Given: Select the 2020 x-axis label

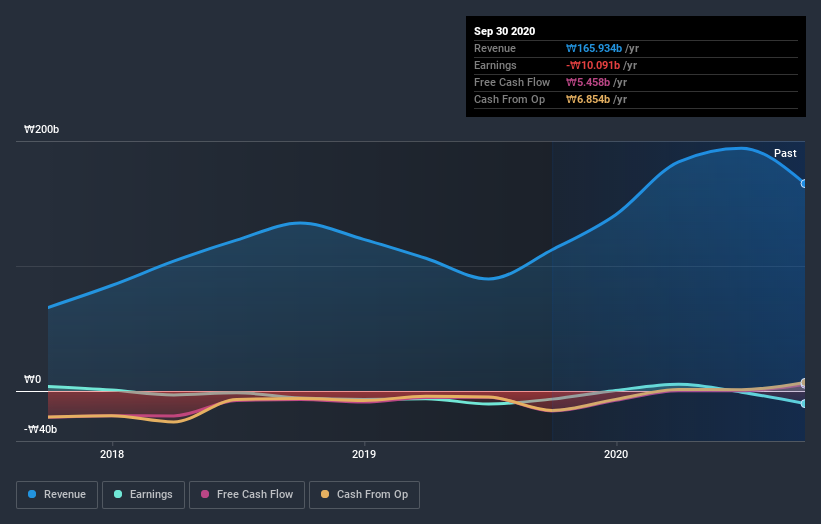Looking at the screenshot, I should pyautogui.click(x=616, y=454).
